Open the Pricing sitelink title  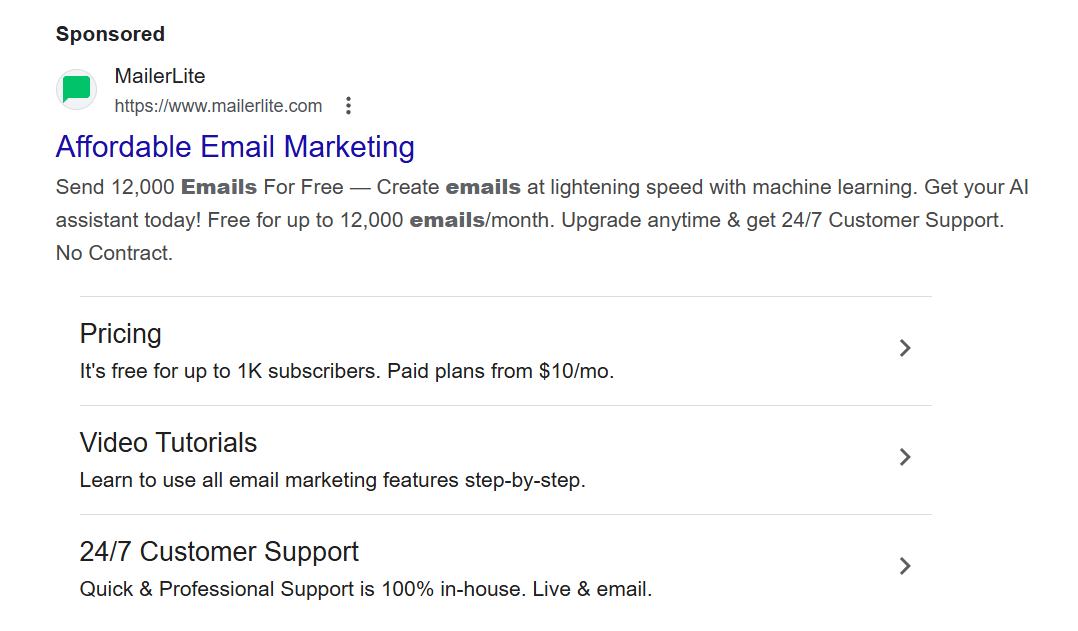pyautogui.click(x=120, y=333)
